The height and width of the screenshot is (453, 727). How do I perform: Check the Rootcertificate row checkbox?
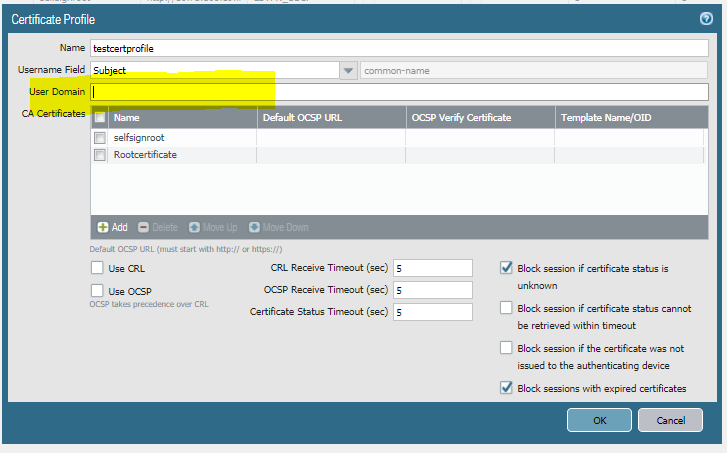(100, 155)
